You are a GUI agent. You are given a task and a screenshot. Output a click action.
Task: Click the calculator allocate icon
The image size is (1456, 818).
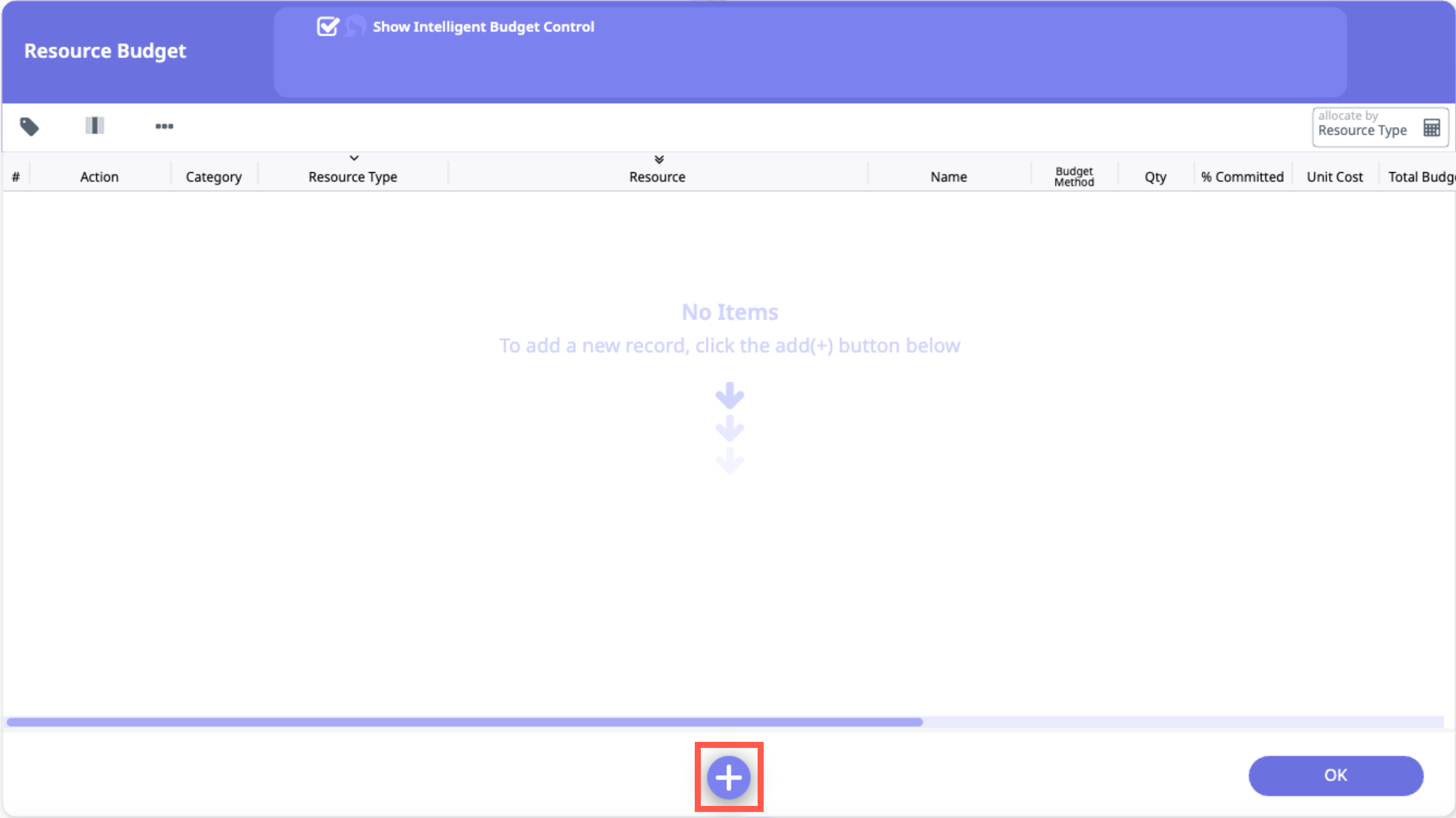tap(1431, 127)
